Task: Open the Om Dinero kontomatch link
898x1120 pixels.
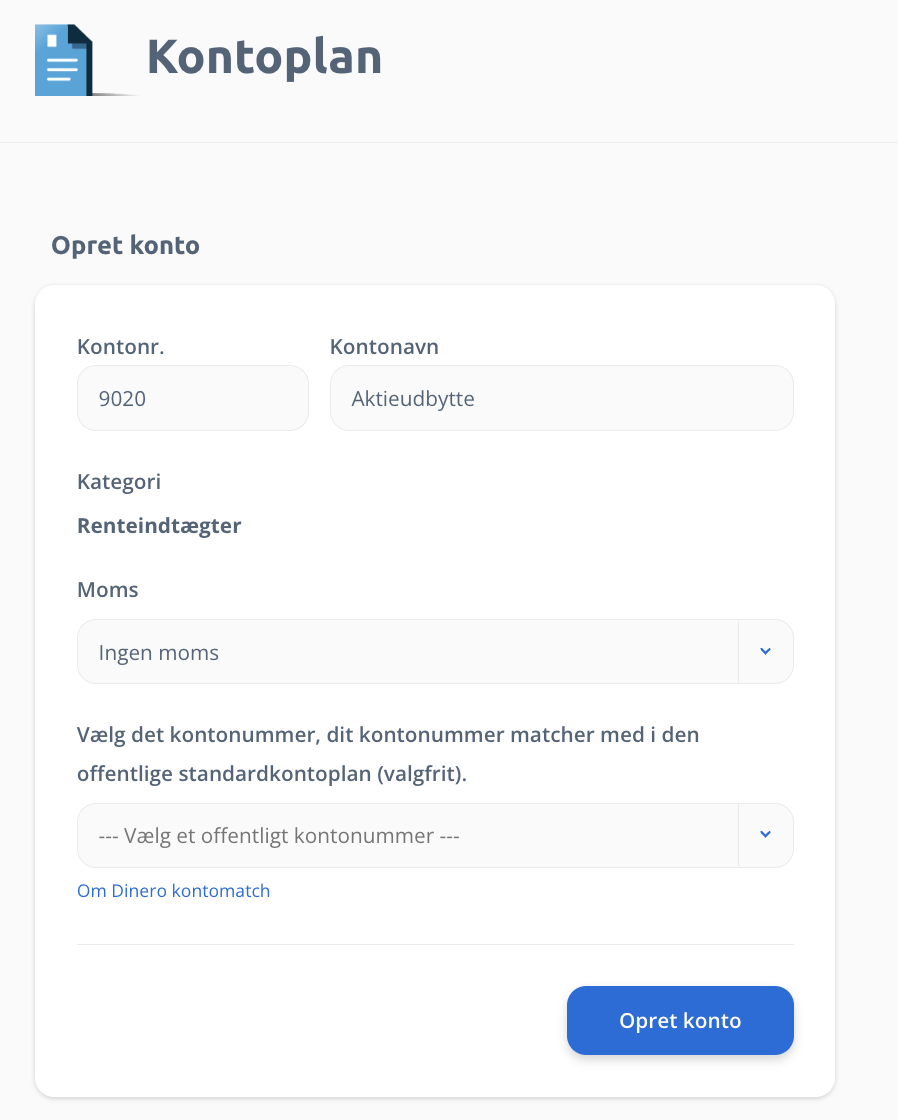Action: pyautogui.click(x=174, y=891)
